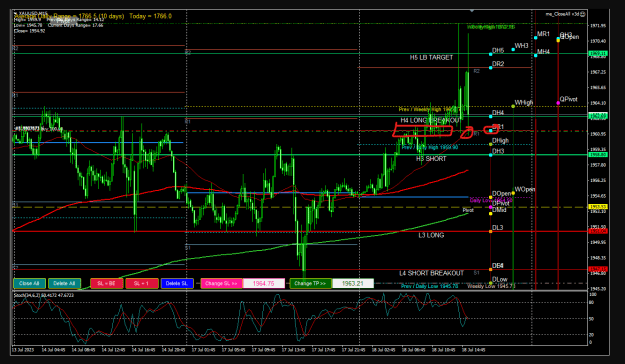Click the Close All button
The image size is (625, 364).
tap(29, 283)
